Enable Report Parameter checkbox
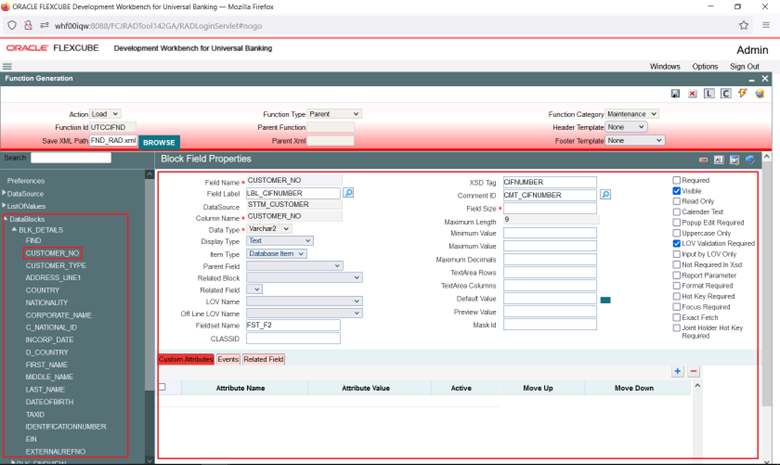This screenshot has width=780, height=465. 677,275
